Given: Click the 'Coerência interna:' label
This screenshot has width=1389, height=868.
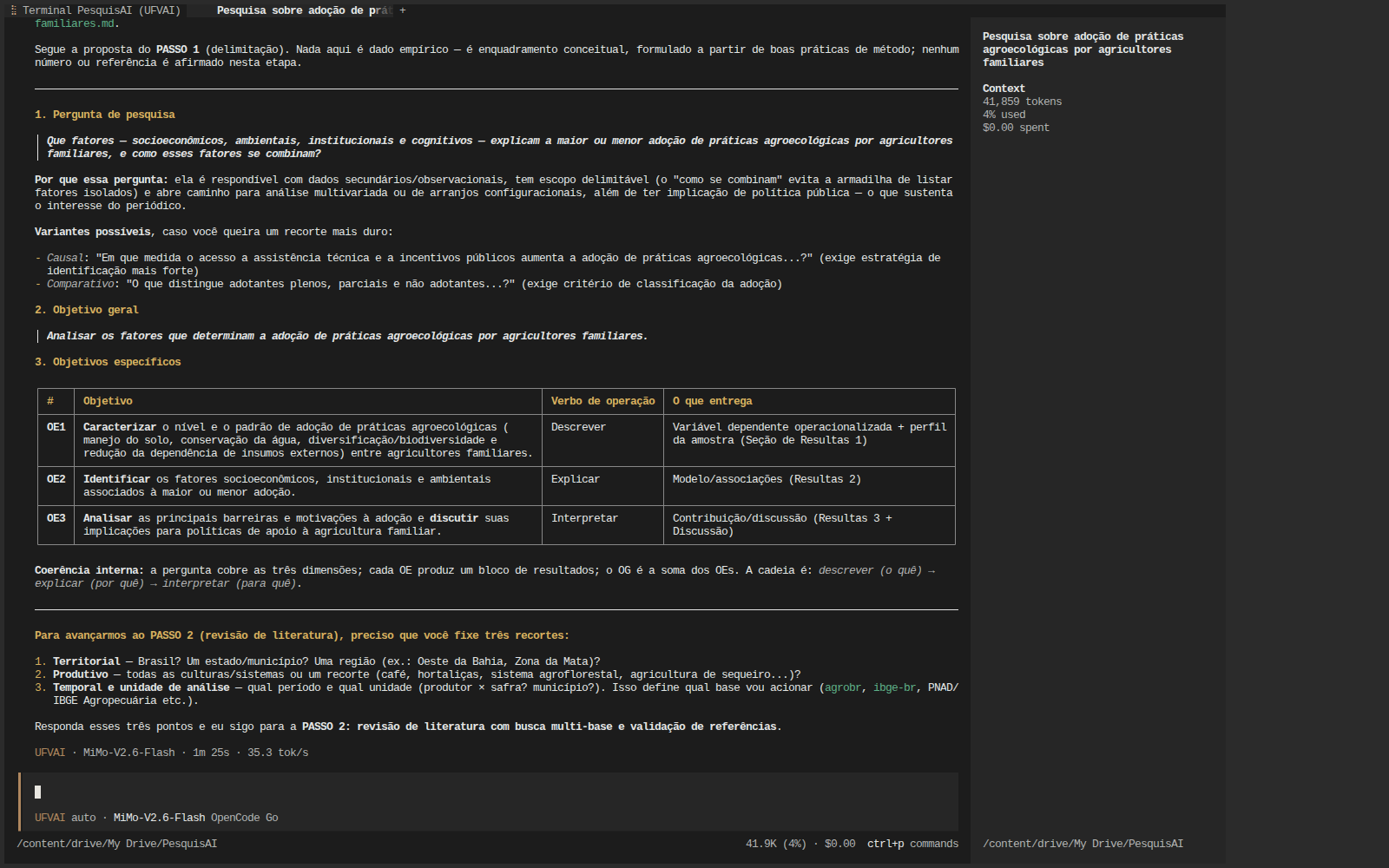Looking at the screenshot, I should (x=89, y=570).
